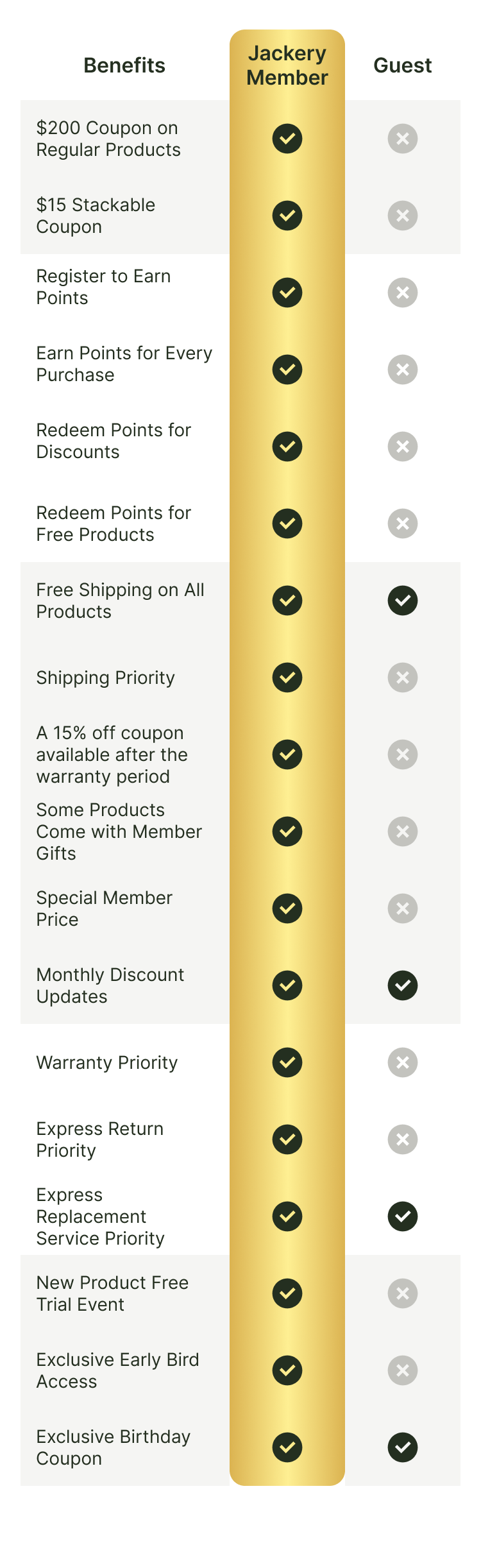Click guest checkmark for Exclusive Birthday Coupon

[403, 1447]
